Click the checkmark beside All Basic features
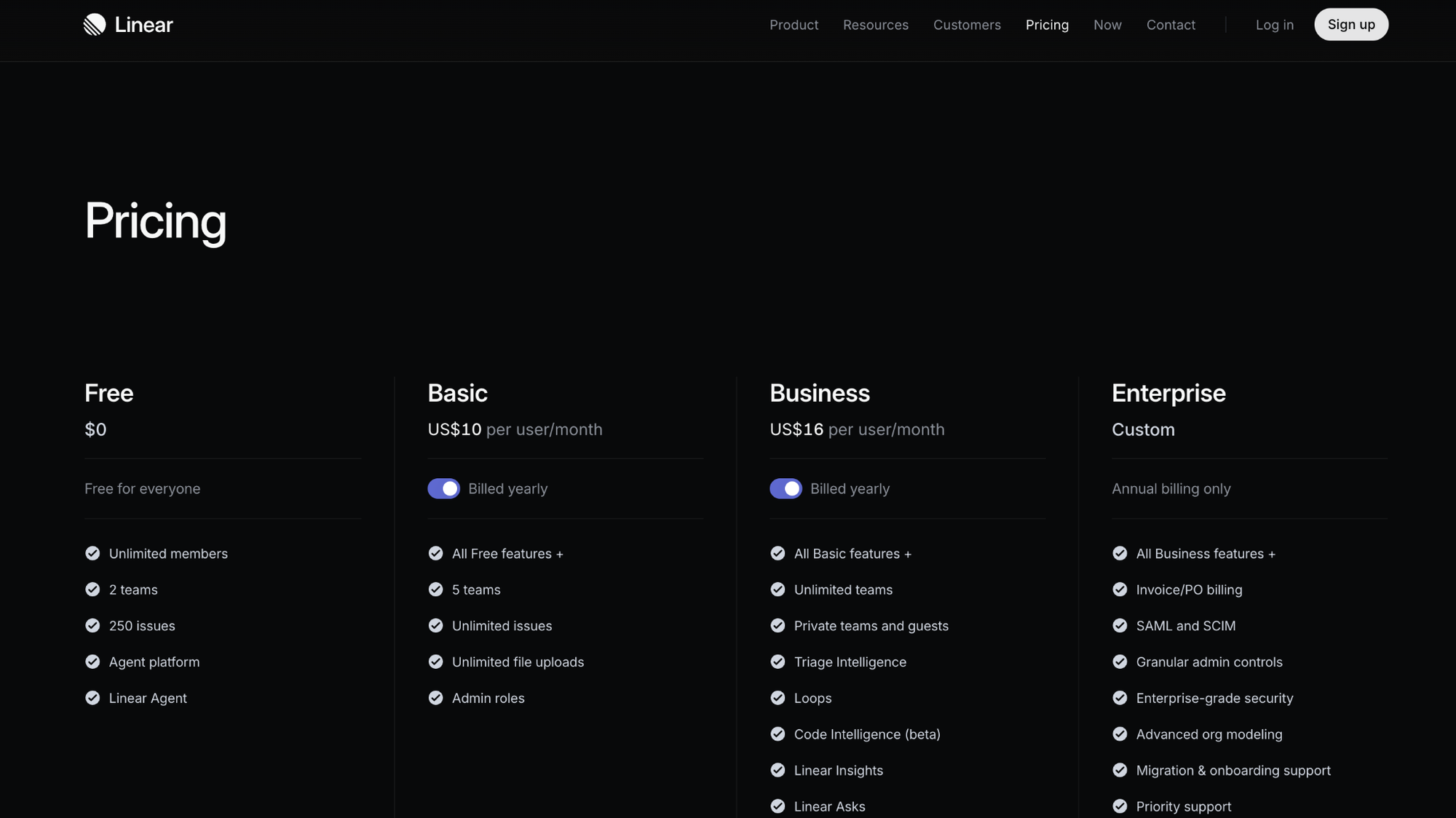Image resolution: width=1456 pixels, height=818 pixels. coord(778,553)
